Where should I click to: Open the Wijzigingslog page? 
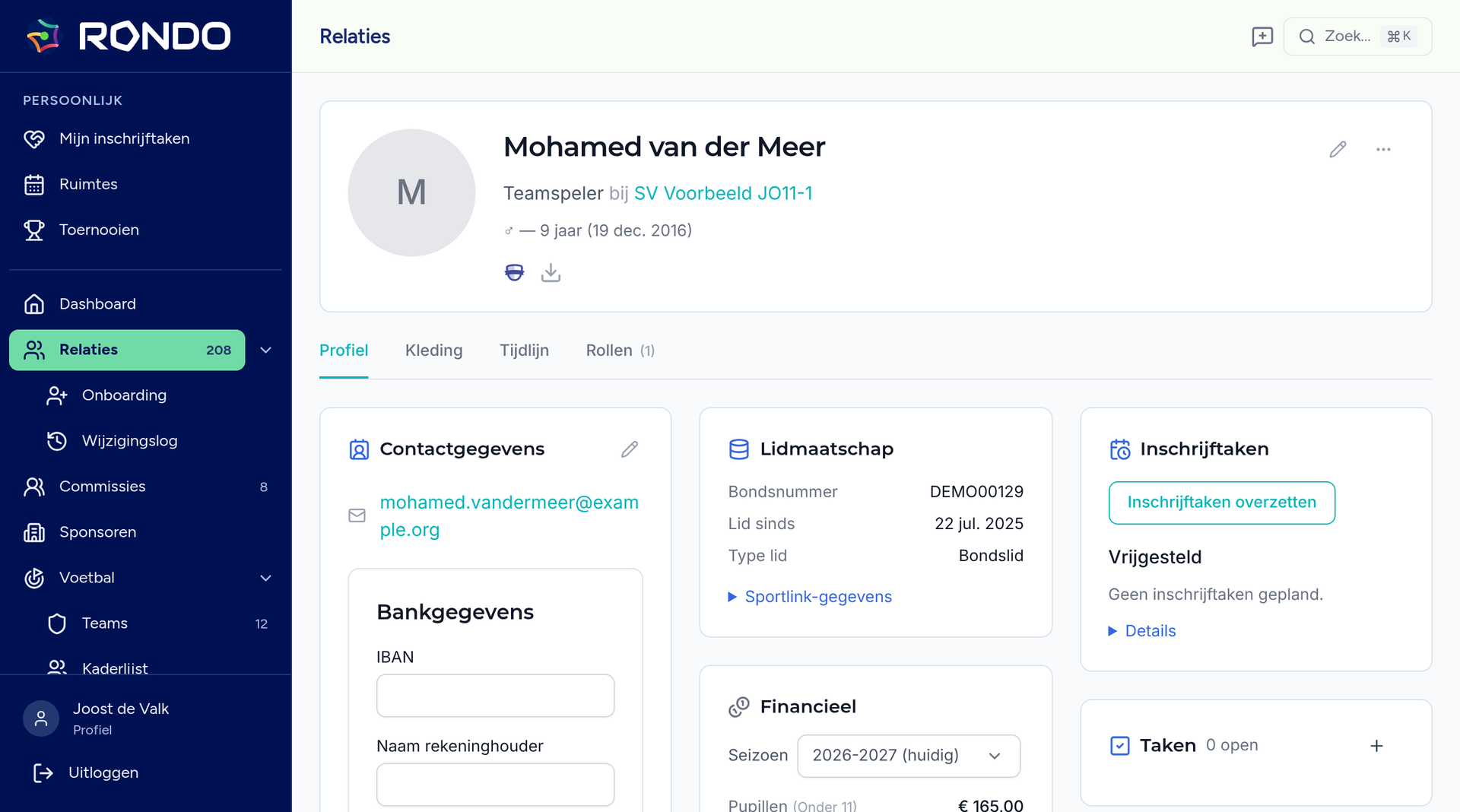(157, 441)
